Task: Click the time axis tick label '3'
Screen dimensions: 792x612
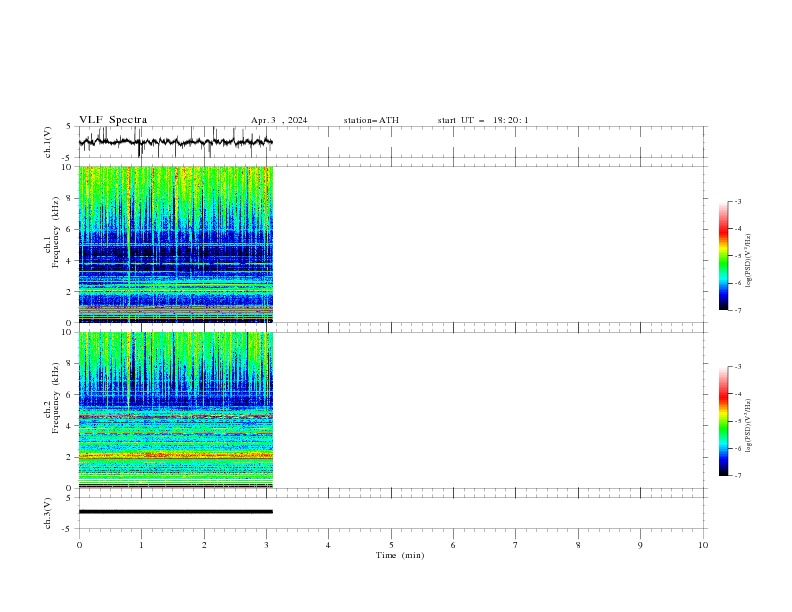Action: point(266,545)
